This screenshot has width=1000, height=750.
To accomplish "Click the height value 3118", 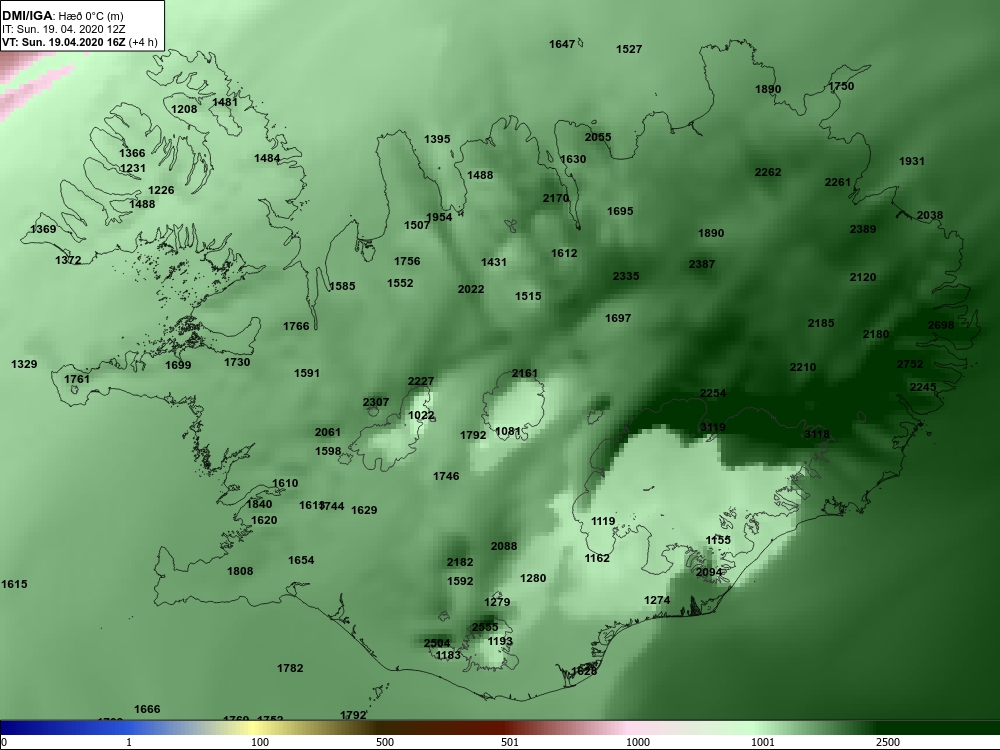I will pyautogui.click(x=816, y=434).
